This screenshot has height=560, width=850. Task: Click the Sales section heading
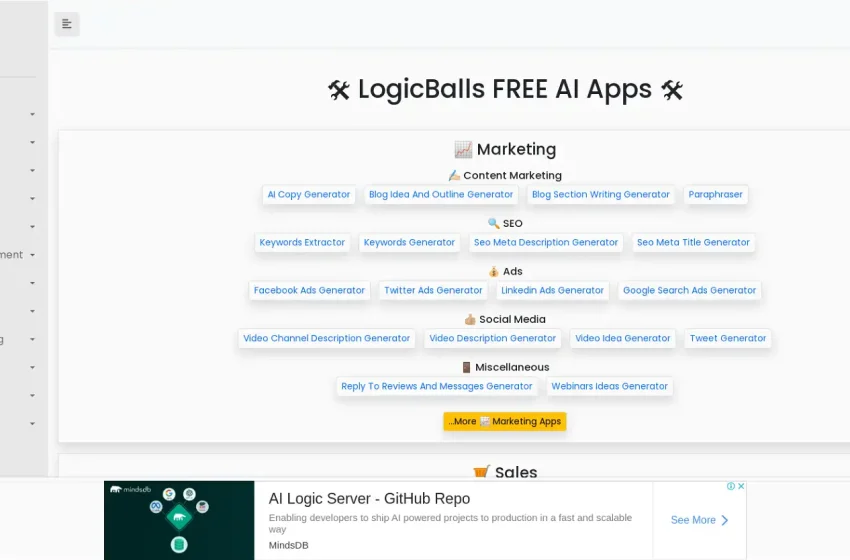[x=505, y=472]
